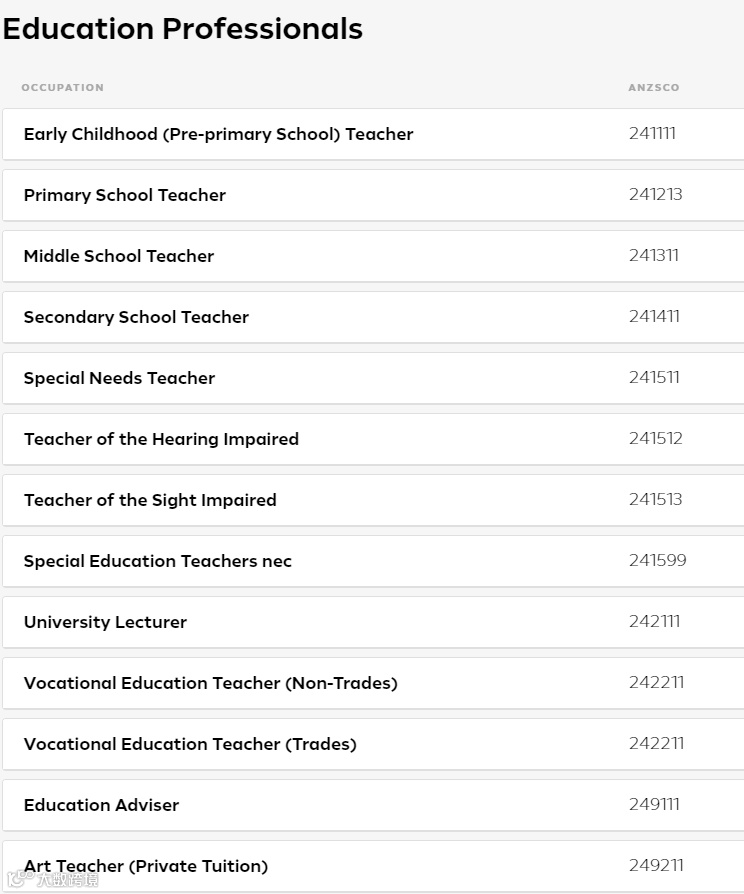Open the University Lecturer occupation
This screenshot has width=744, height=894.
tap(105, 622)
